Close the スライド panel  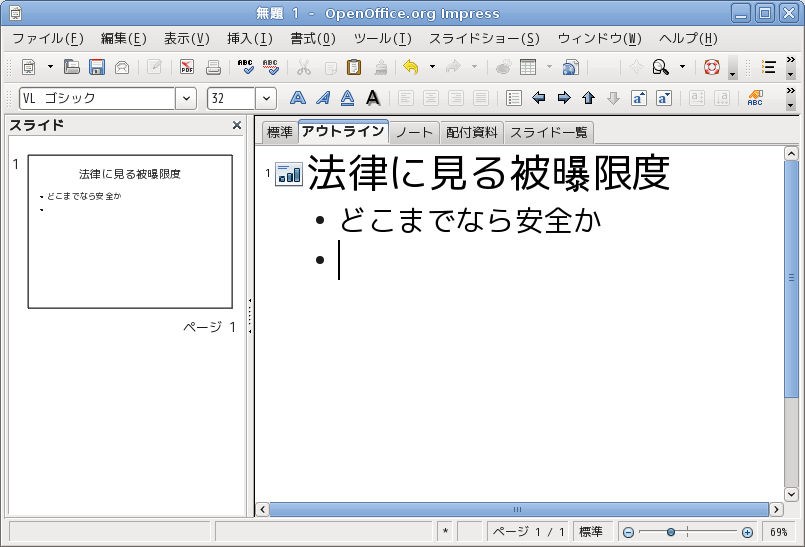tap(237, 125)
